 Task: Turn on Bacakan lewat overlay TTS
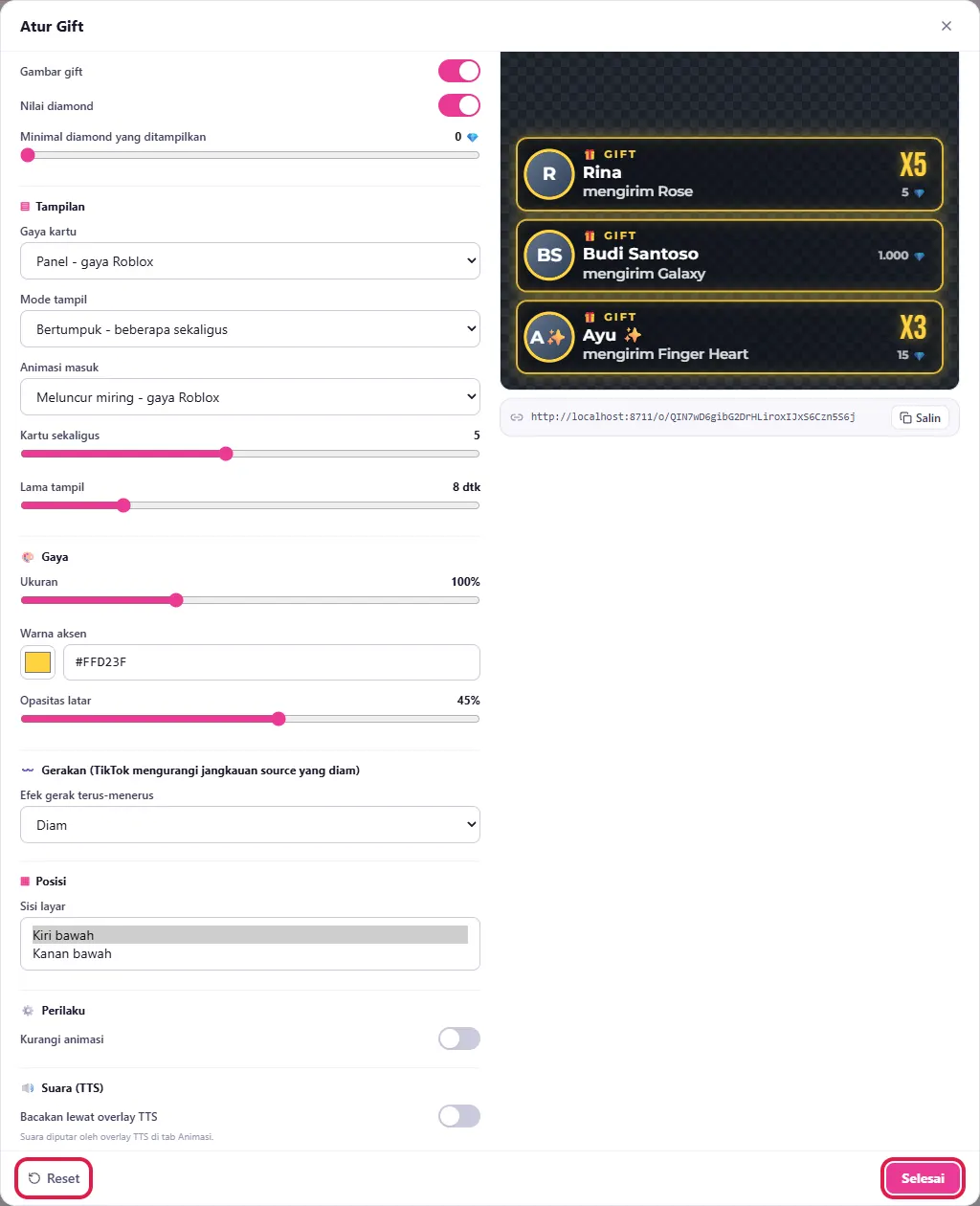(x=459, y=1116)
